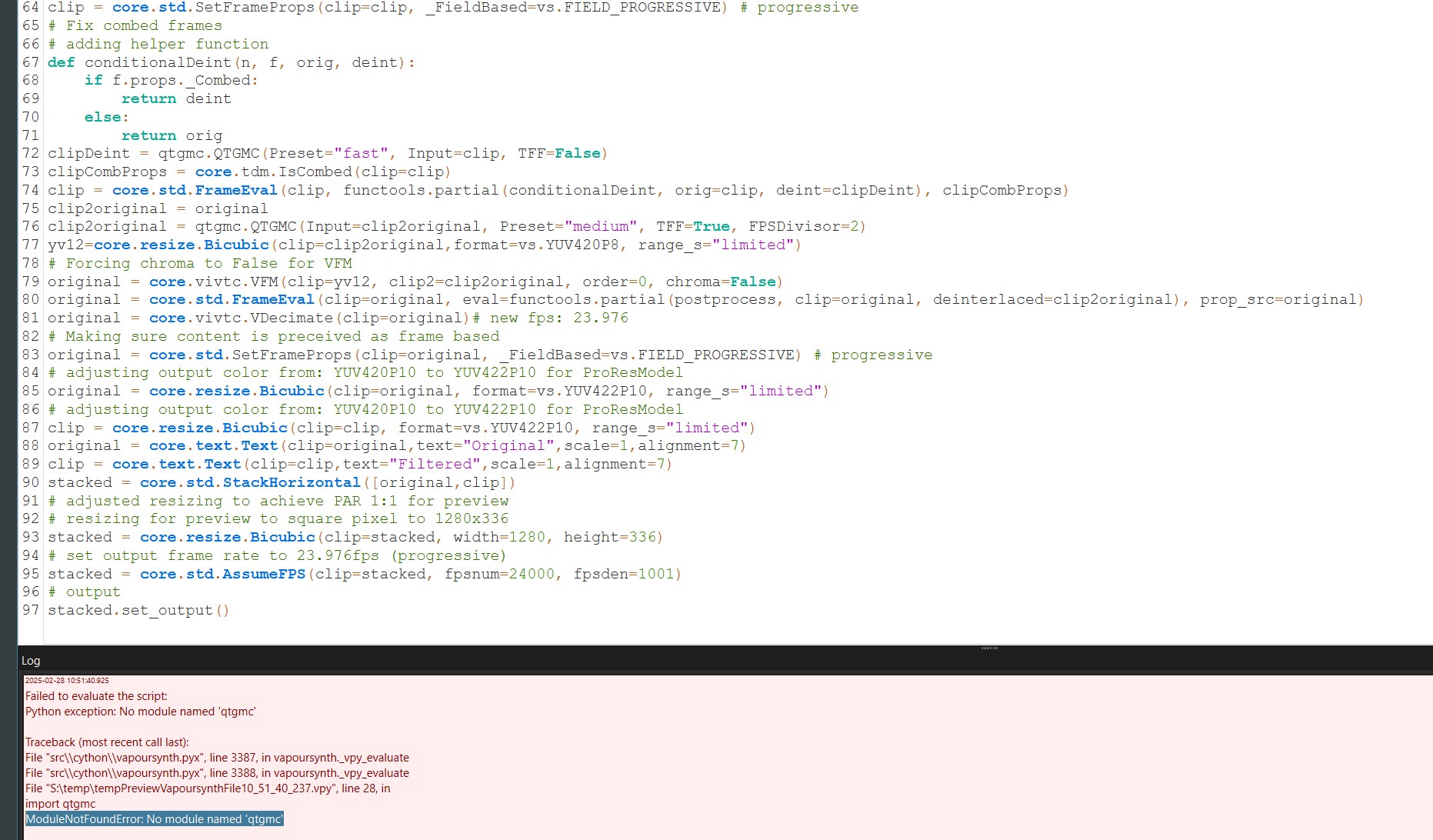Click 'StackHorizontal' on line 90
Viewport: 1433px width, 840px height.
pos(292,482)
